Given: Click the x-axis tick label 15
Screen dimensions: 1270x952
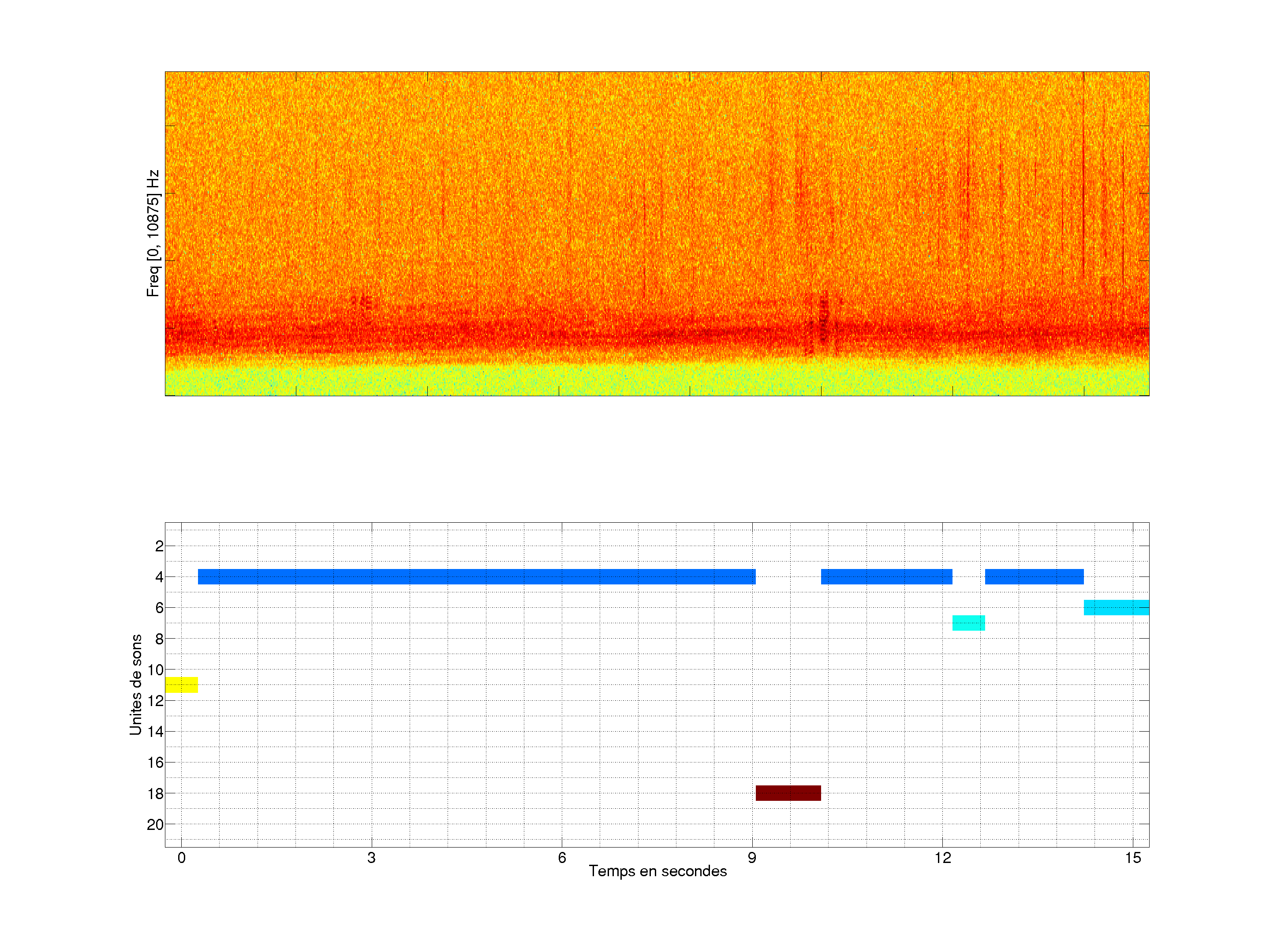Looking at the screenshot, I should pos(1133,858).
